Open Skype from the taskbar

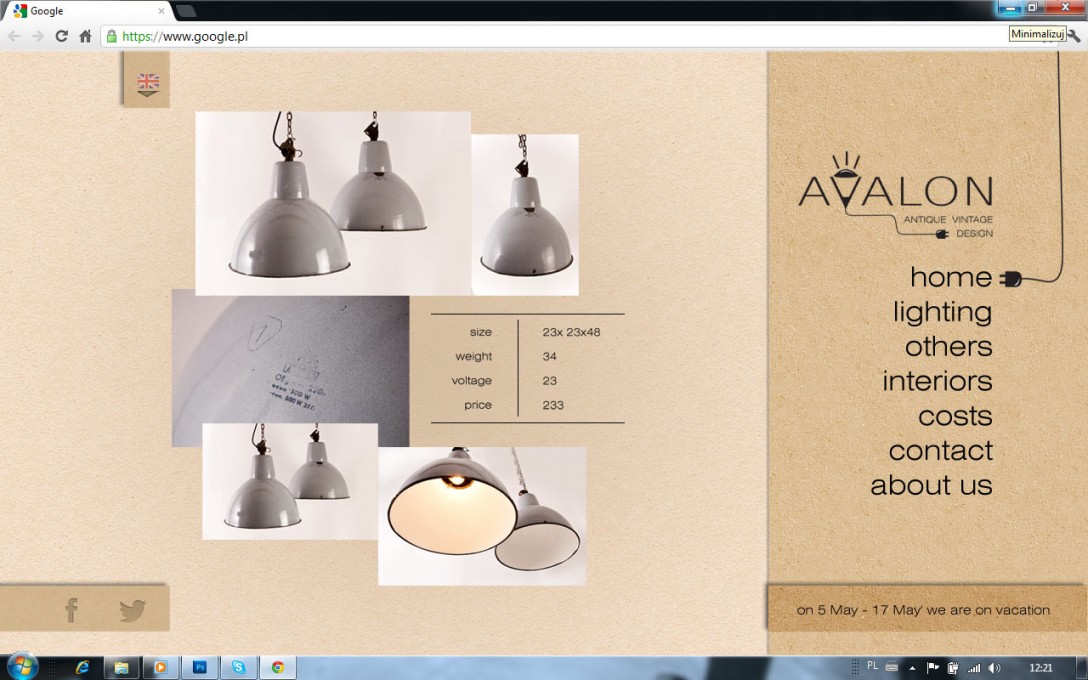238,667
